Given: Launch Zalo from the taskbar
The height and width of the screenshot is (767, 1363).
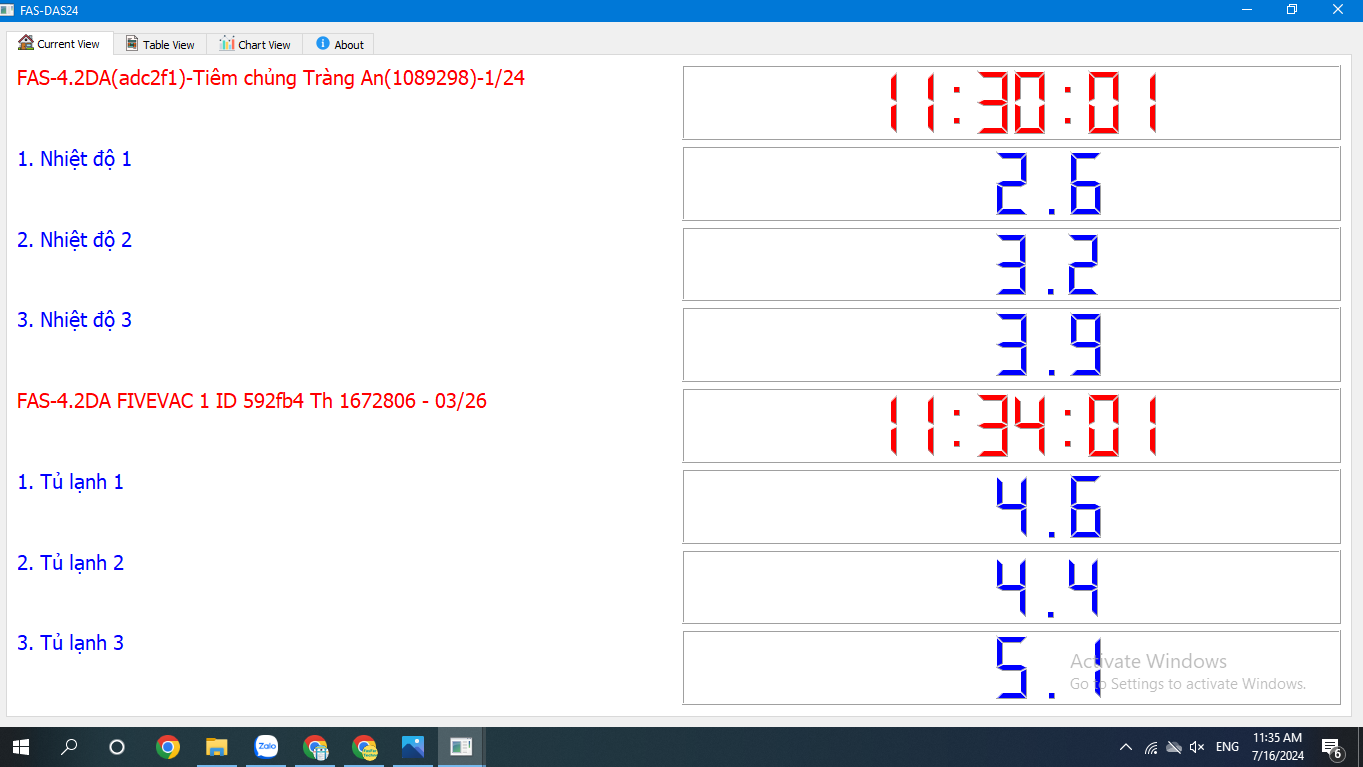Looking at the screenshot, I should [x=266, y=747].
